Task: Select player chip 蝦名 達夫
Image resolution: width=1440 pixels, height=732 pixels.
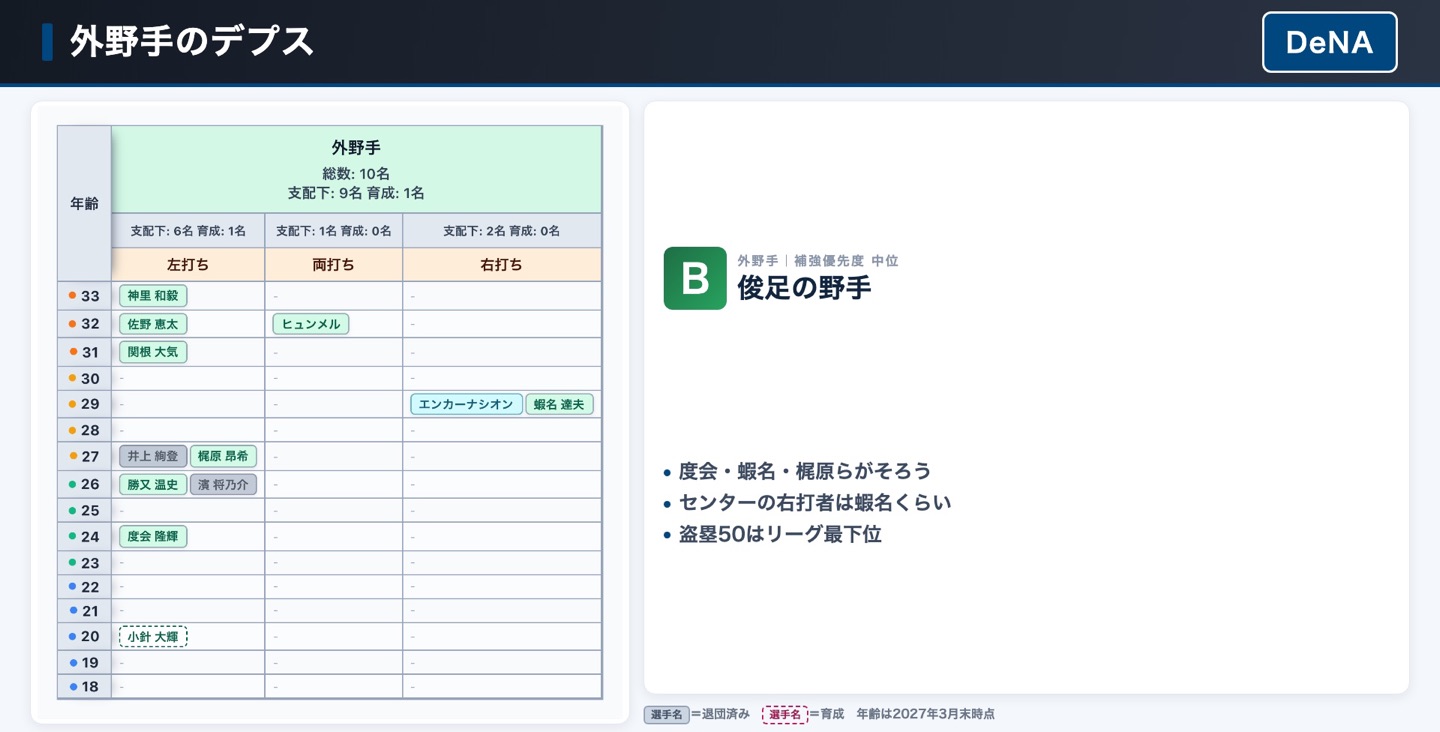Action: (x=559, y=404)
